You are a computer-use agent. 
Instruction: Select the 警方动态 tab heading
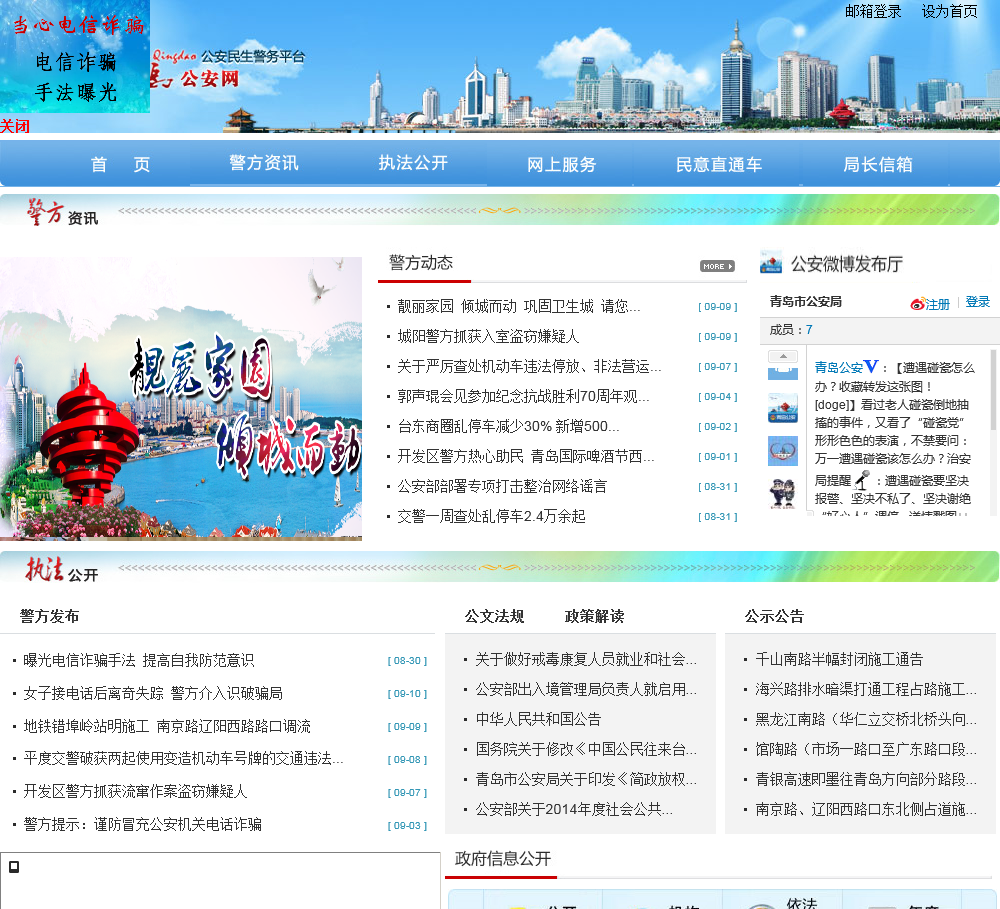[x=421, y=262]
